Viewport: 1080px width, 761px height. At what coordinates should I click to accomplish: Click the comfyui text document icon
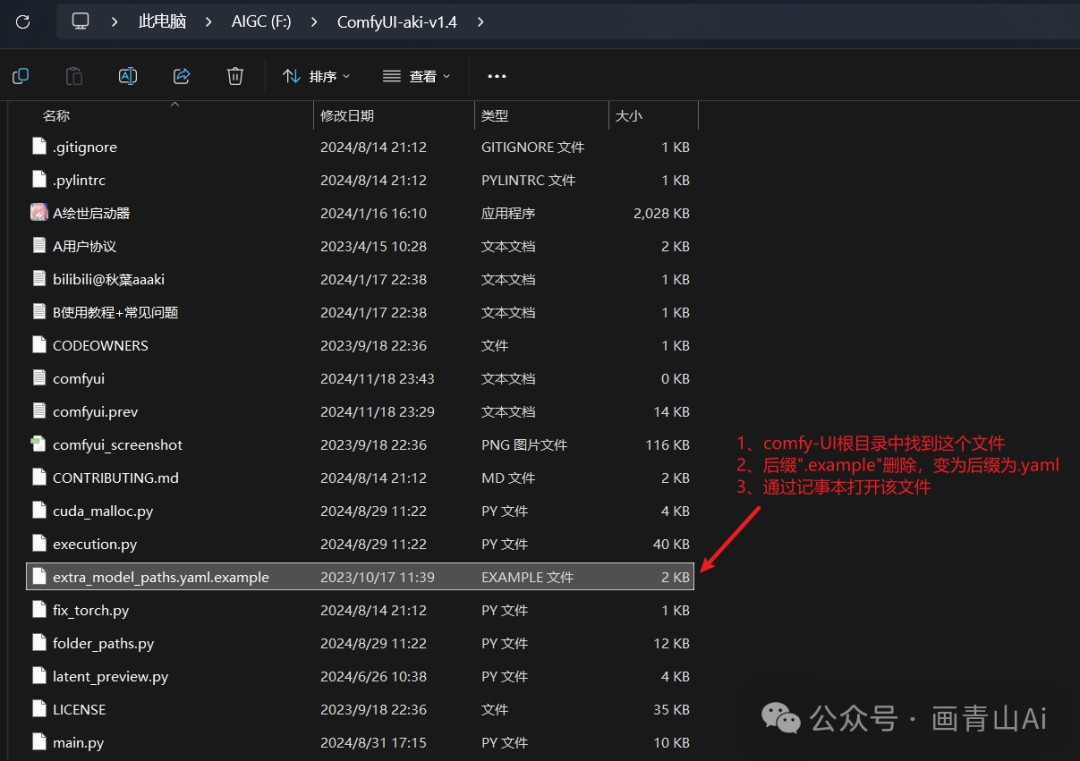pyautogui.click(x=39, y=377)
